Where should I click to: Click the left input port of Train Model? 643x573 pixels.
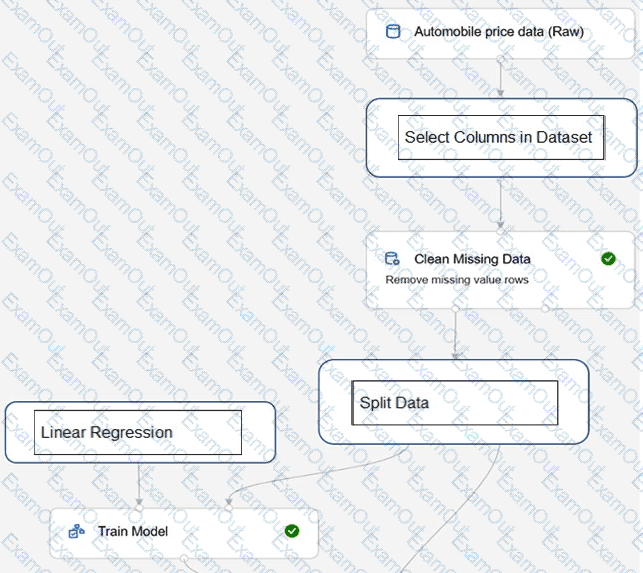click(x=139, y=508)
